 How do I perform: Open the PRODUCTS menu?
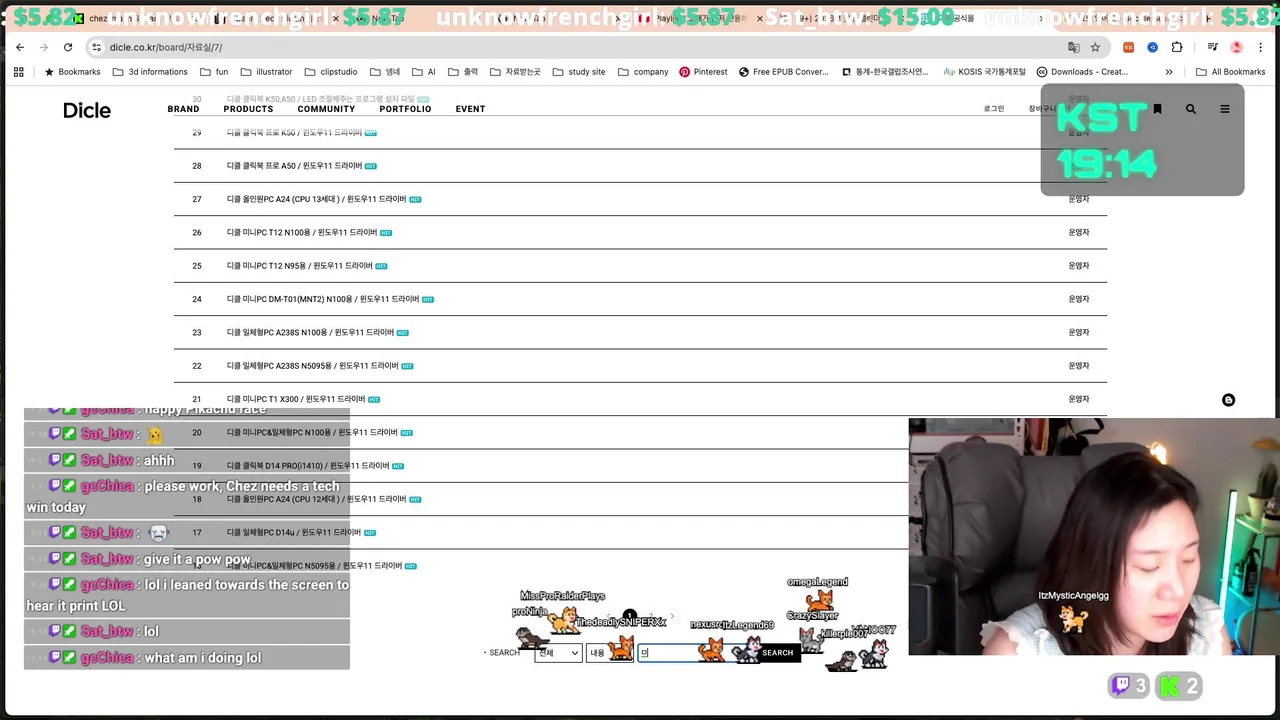pos(248,109)
